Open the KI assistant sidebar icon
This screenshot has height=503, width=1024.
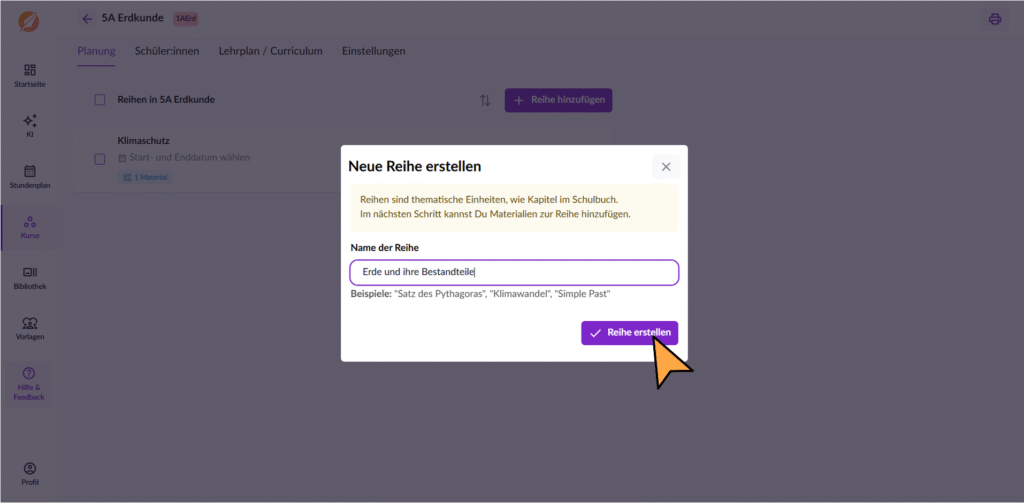(x=29, y=125)
